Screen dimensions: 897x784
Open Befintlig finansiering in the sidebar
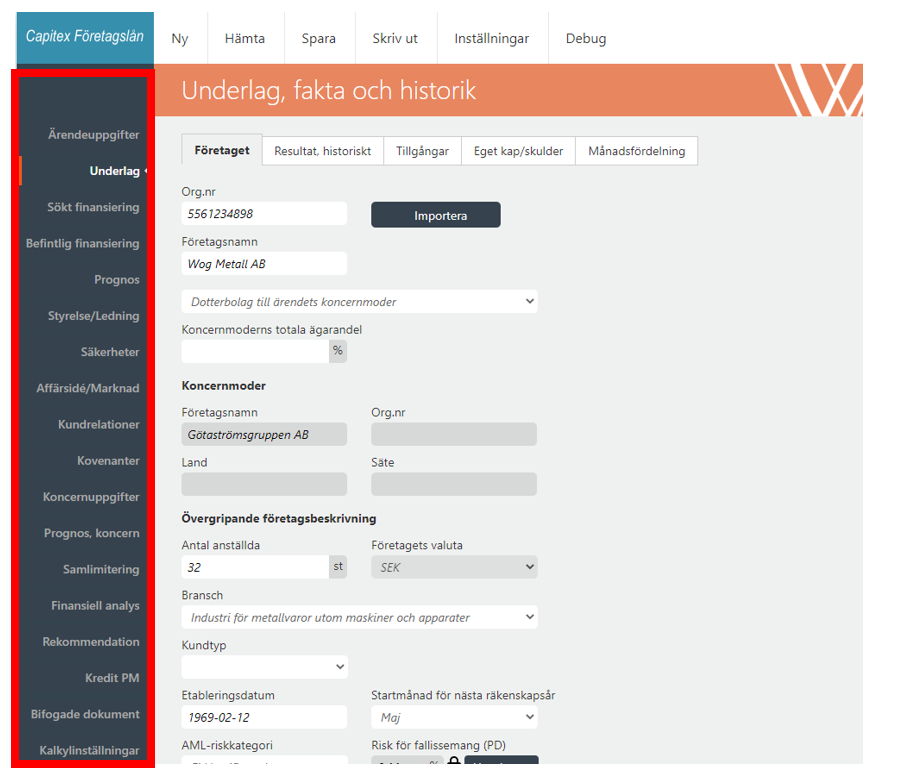[82, 243]
